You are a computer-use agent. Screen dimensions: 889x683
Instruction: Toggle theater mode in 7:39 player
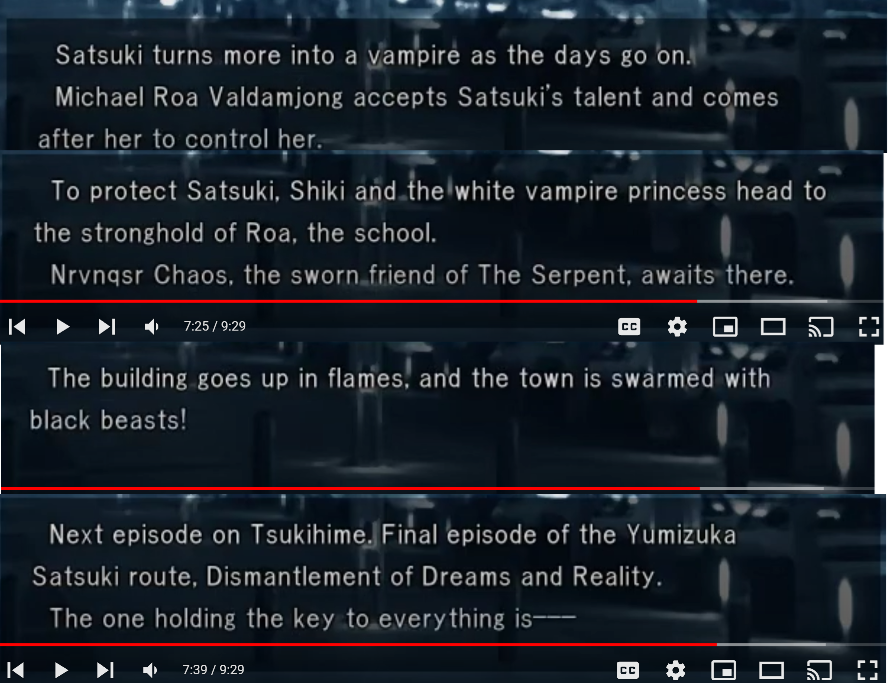771,670
